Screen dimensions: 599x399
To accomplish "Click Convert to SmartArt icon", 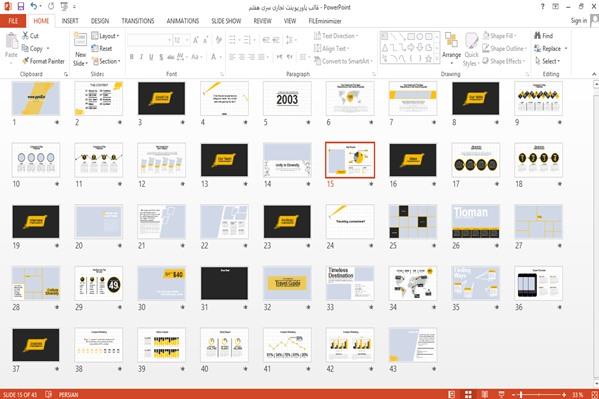I will [317, 61].
